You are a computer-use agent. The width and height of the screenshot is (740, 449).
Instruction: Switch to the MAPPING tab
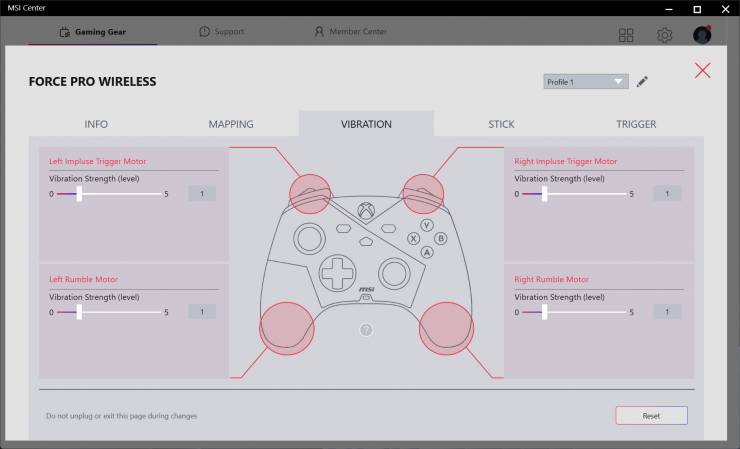click(x=231, y=124)
